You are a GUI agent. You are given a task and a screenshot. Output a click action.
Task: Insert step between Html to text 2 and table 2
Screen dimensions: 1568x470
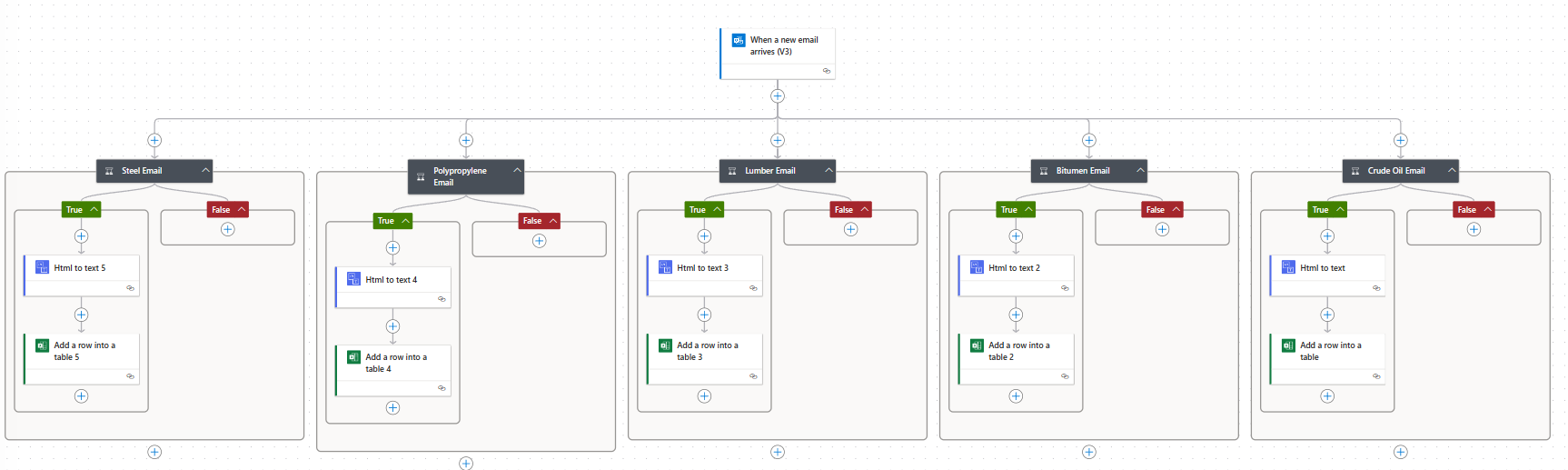pos(1016,315)
